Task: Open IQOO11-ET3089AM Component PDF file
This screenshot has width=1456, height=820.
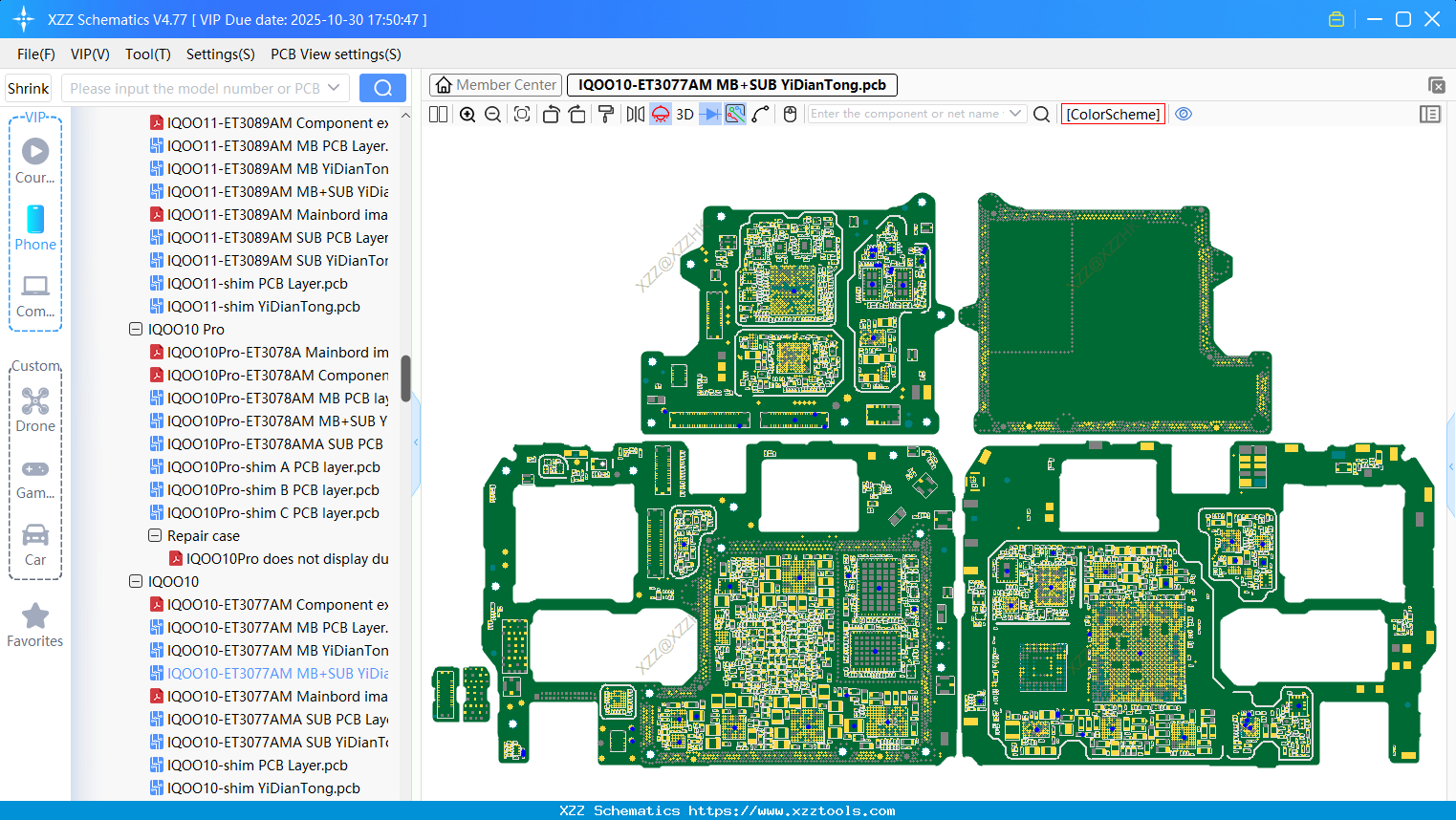Action: click(x=269, y=122)
